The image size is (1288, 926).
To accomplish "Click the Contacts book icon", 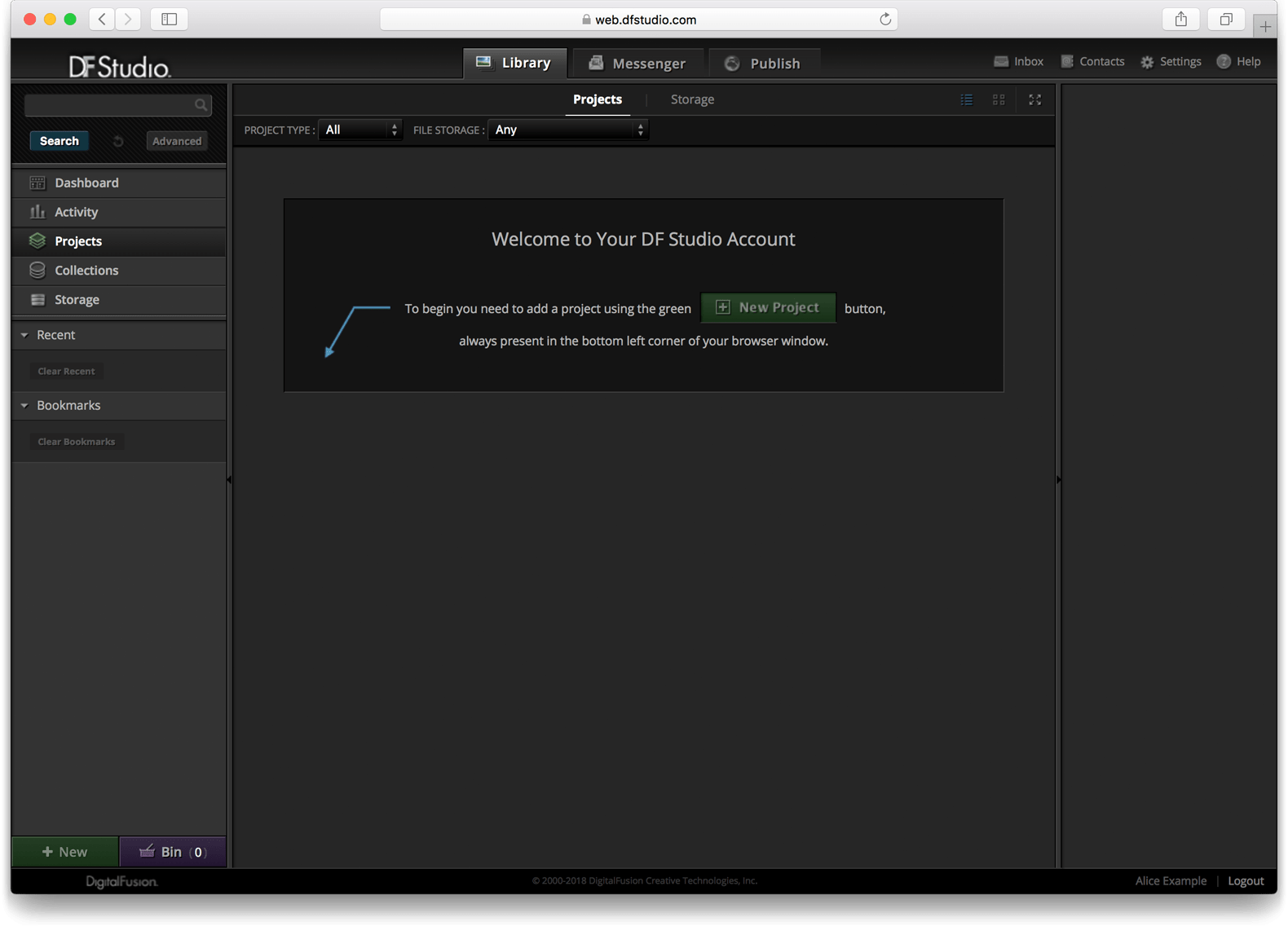I will (1067, 61).
